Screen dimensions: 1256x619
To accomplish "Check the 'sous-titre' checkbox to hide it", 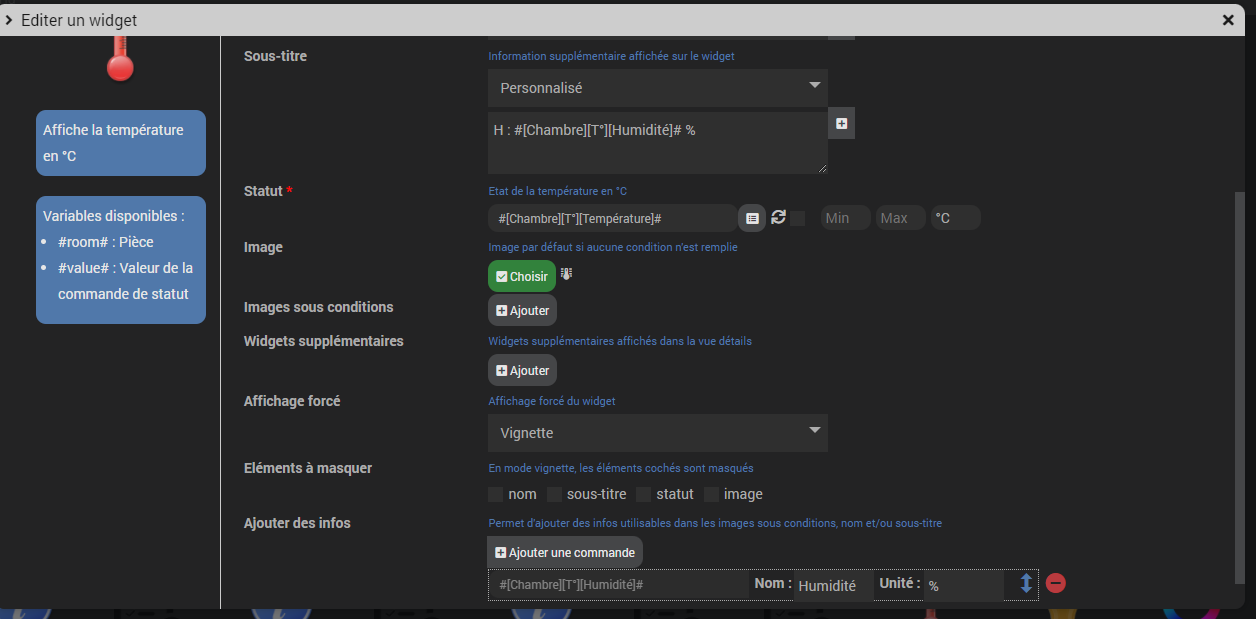I will point(554,494).
